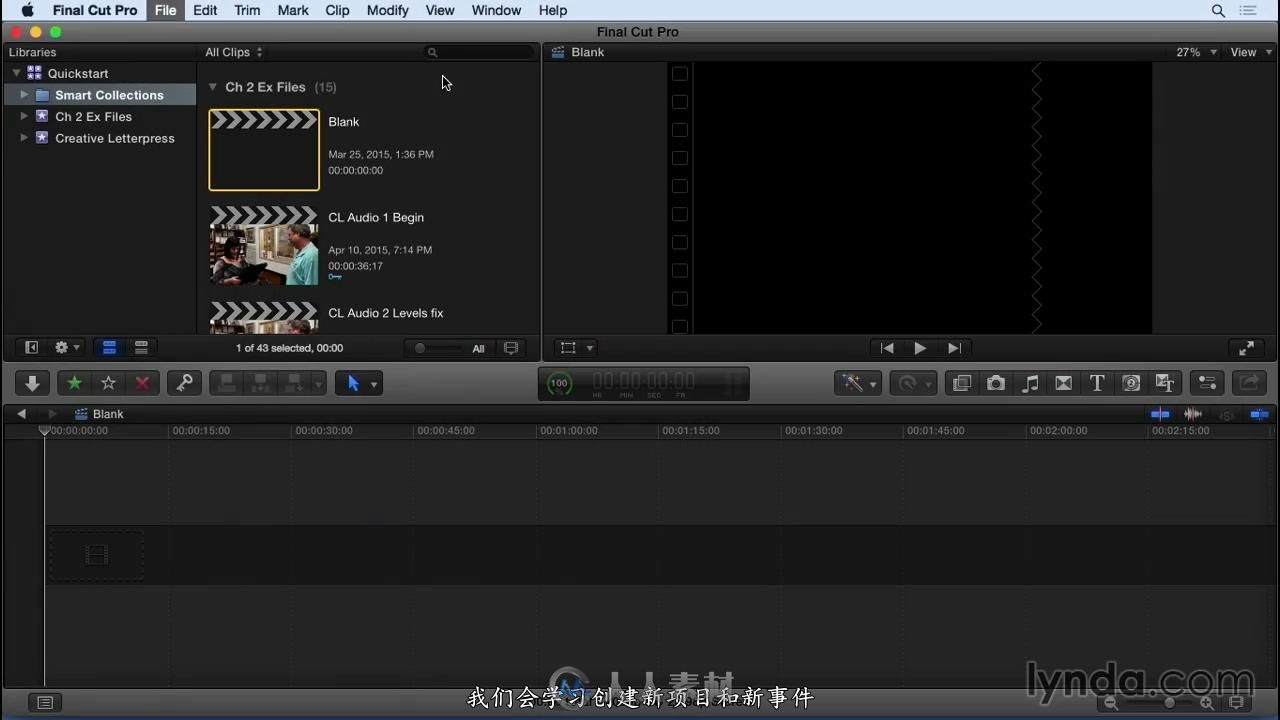Switch browser to list view
Screen dimensions: 1280x720
coord(141,348)
